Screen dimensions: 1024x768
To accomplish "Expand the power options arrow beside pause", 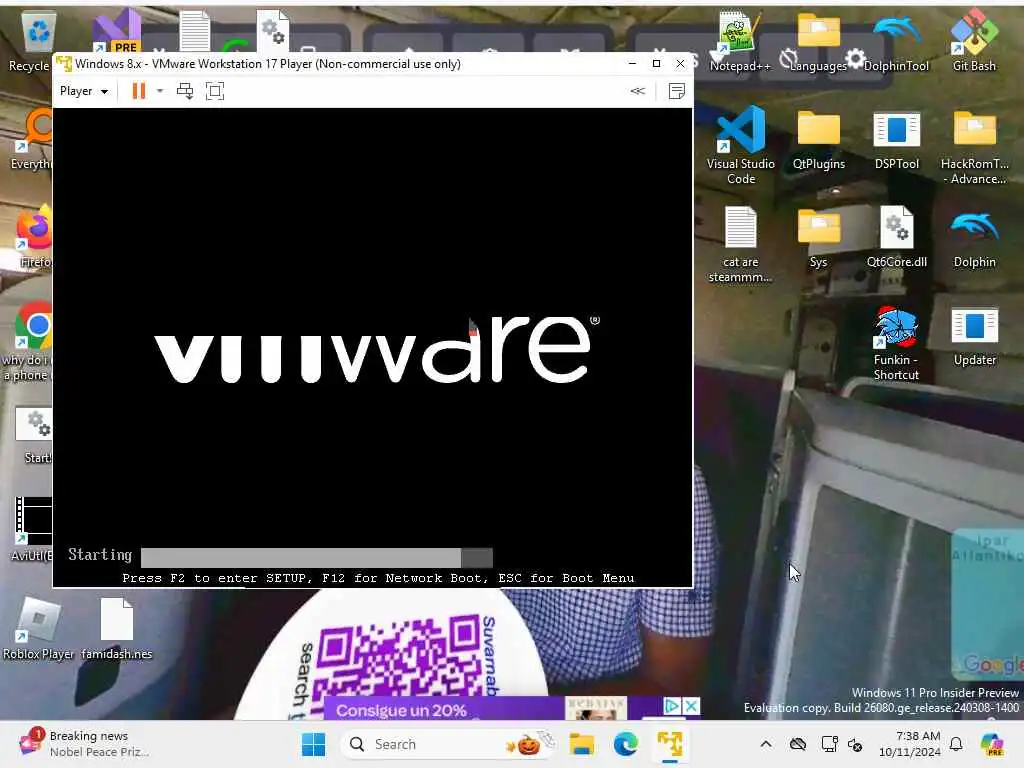I will (160, 91).
